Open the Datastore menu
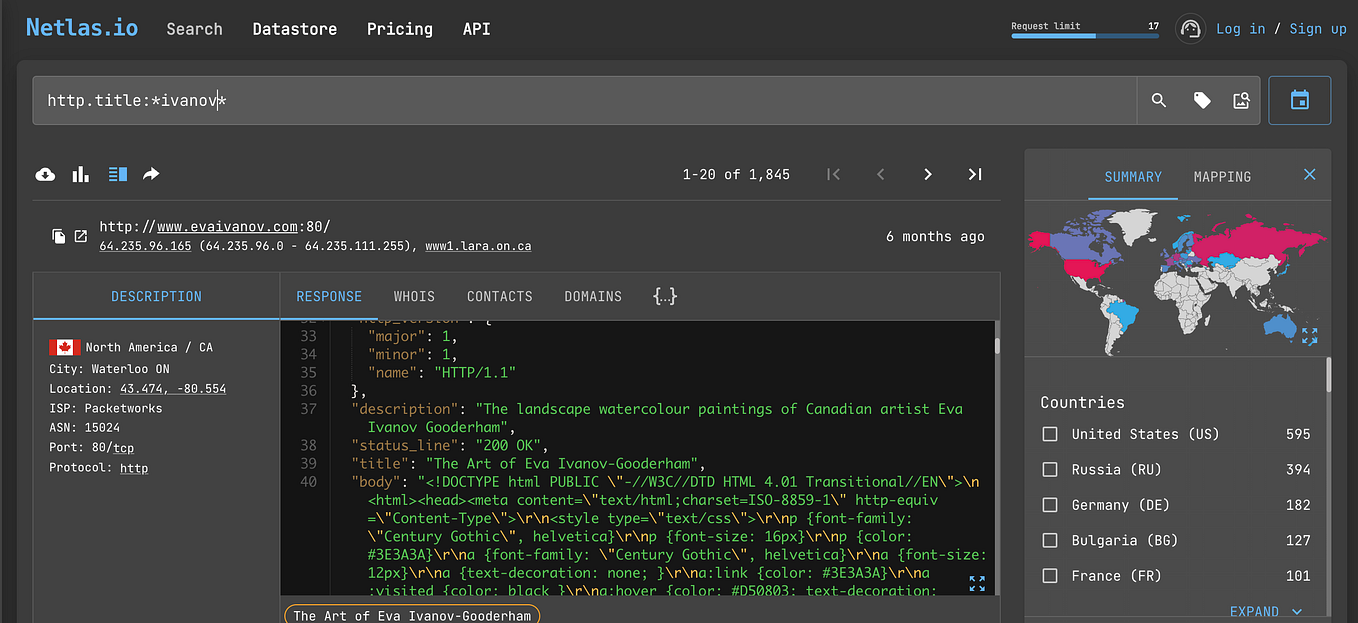Viewport: 1358px width, 623px height. pyautogui.click(x=294, y=29)
